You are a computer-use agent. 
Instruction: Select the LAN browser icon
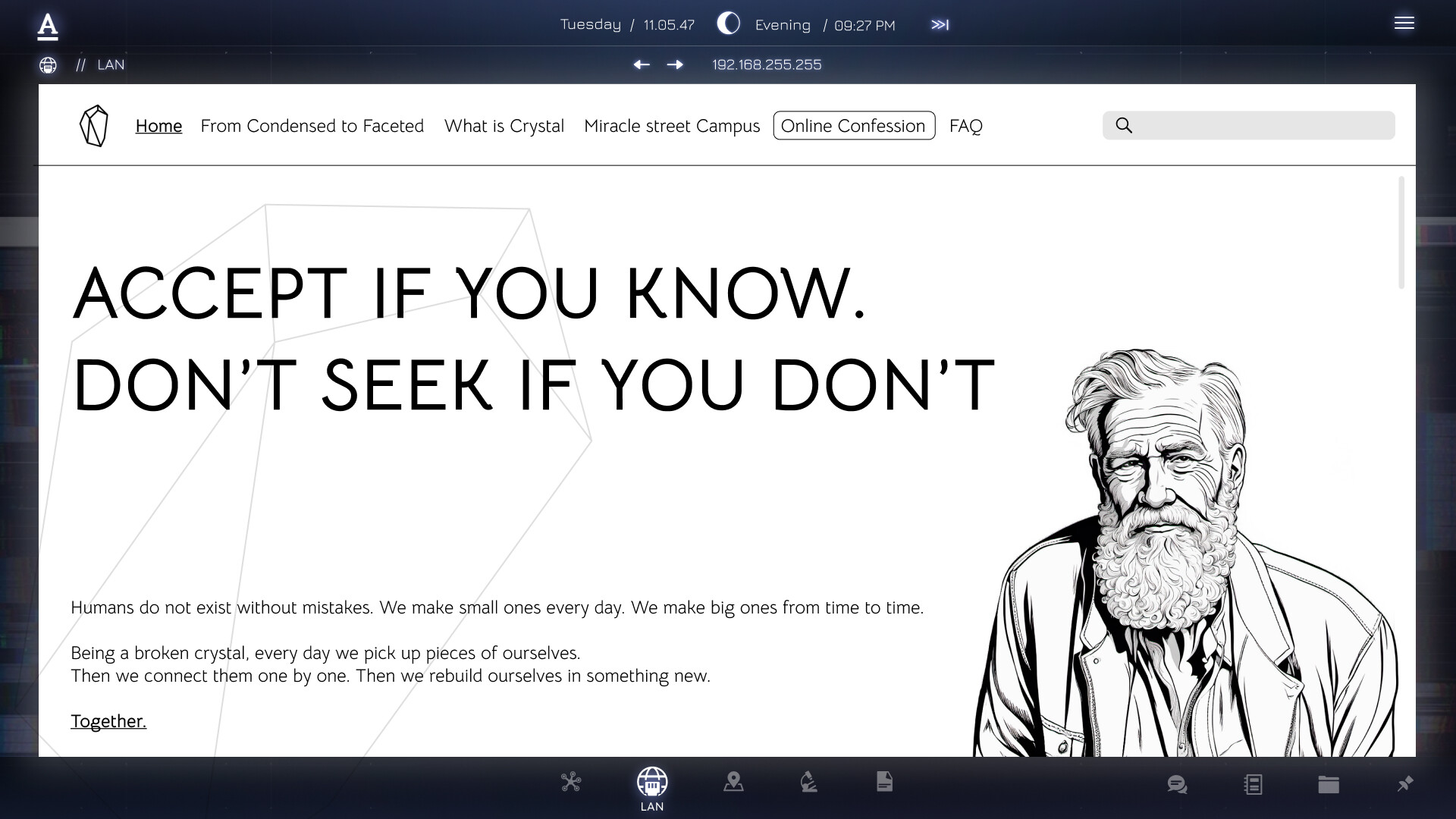(x=652, y=782)
